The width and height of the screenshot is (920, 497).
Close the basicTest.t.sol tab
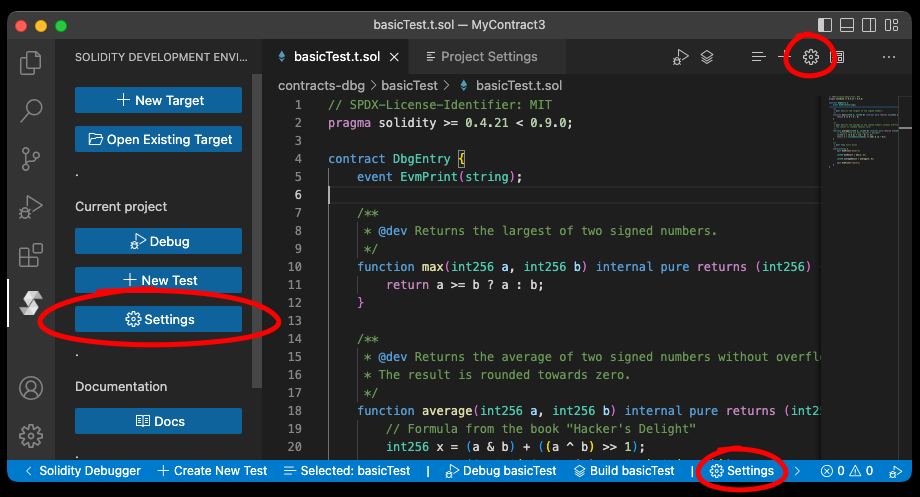point(394,57)
